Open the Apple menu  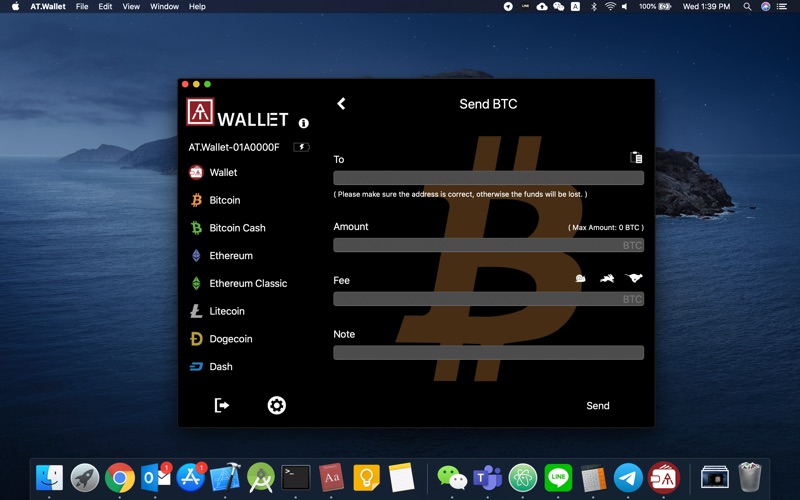point(15,7)
